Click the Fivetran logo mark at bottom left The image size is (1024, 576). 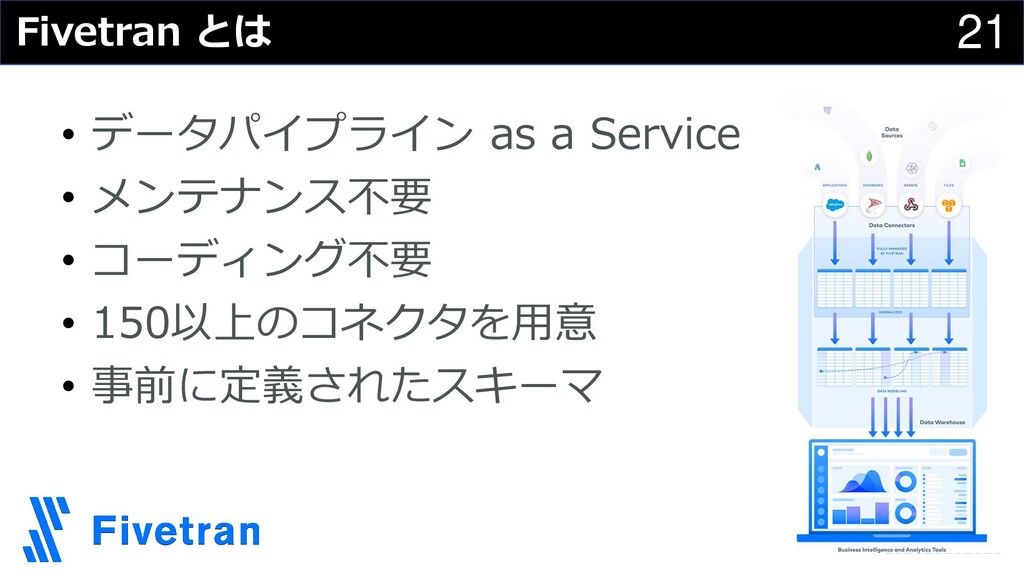(47, 529)
